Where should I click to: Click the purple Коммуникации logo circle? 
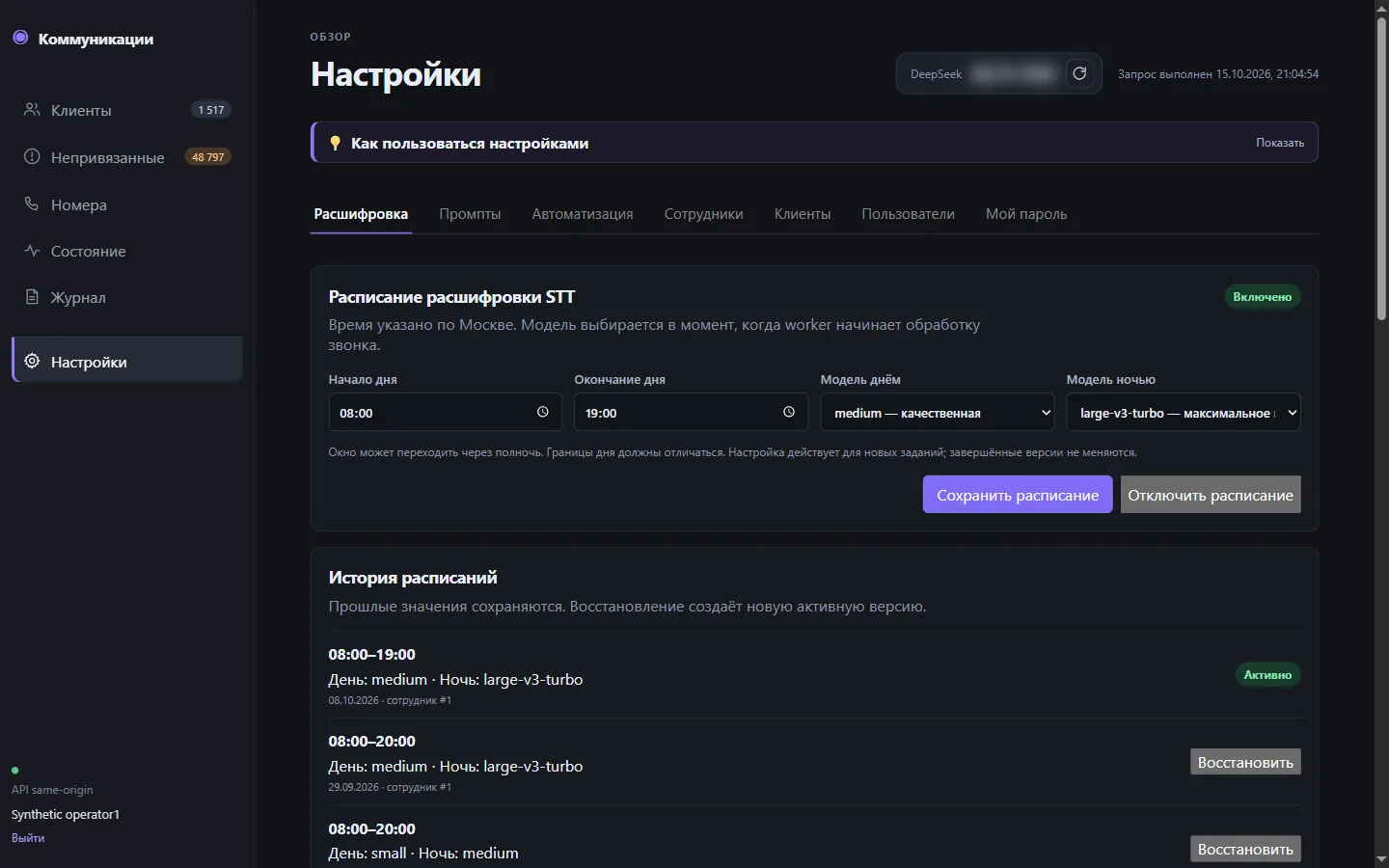coord(20,38)
